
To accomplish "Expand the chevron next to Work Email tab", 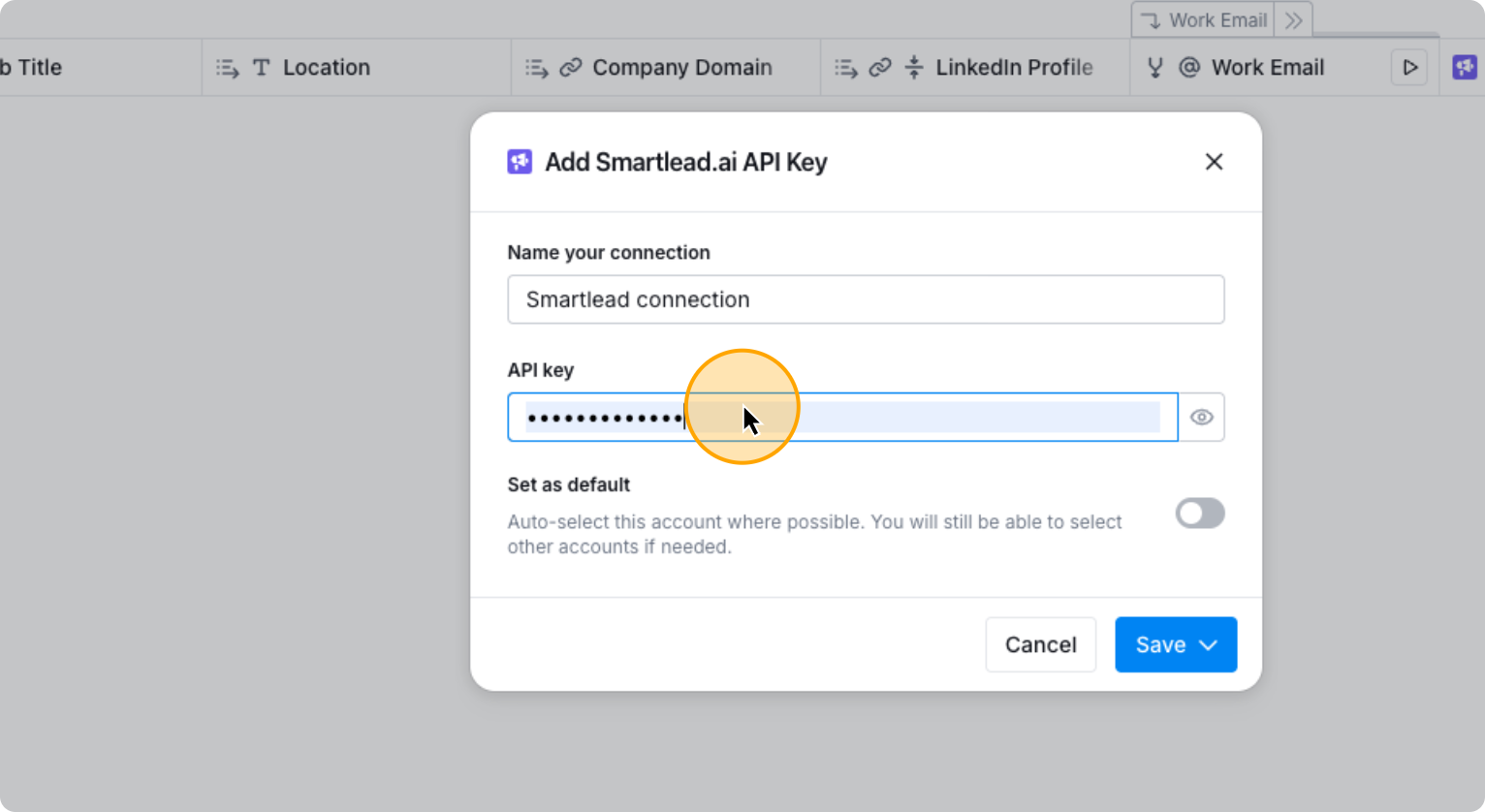I will (x=1293, y=19).
